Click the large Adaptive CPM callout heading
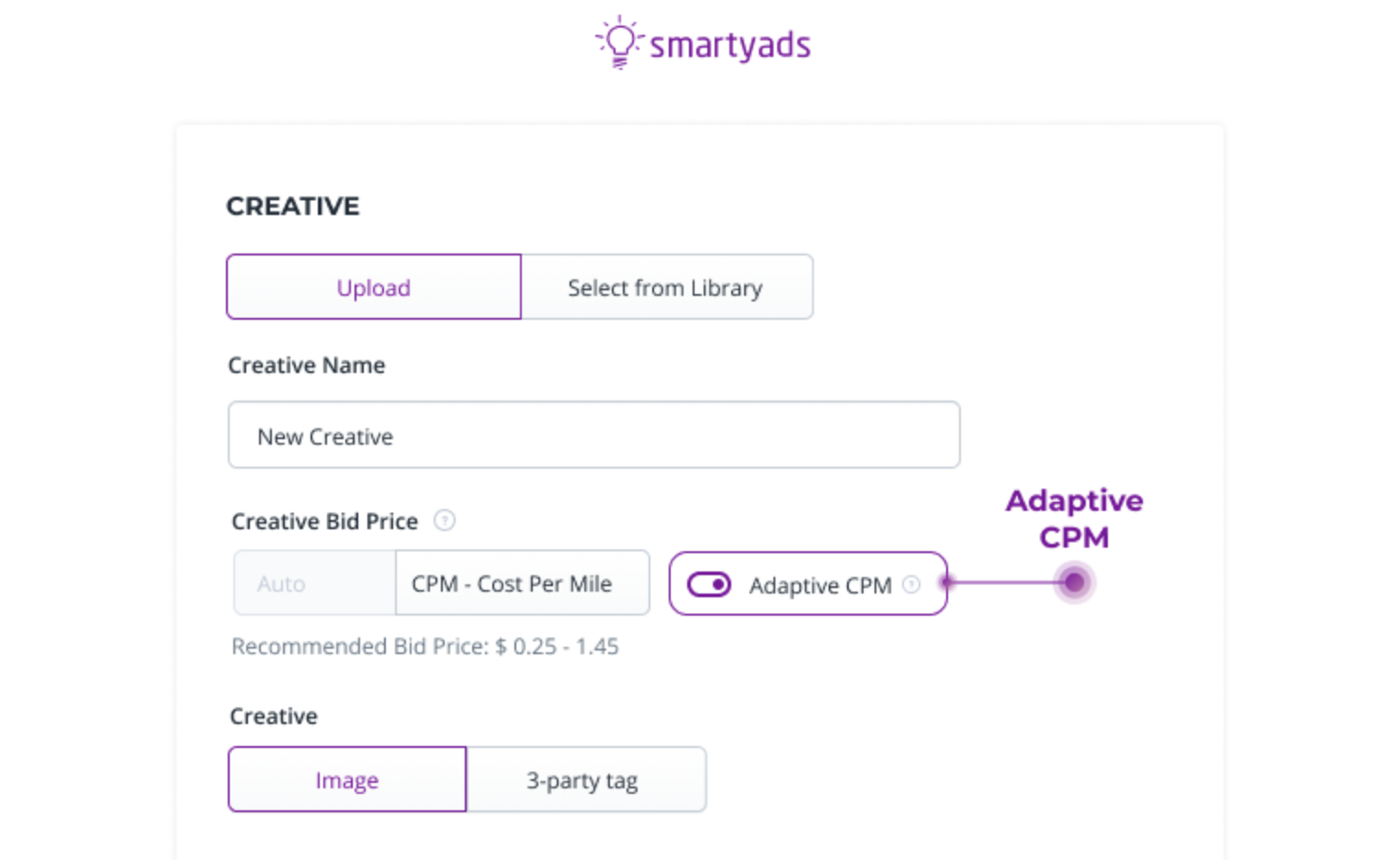1400x860 pixels. [x=1074, y=518]
